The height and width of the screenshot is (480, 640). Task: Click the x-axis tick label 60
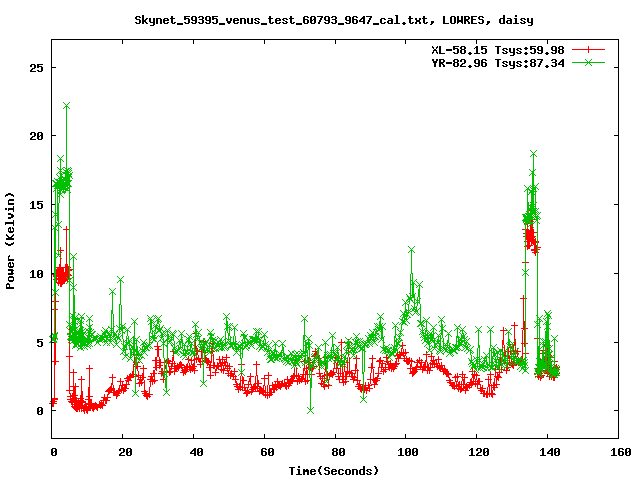pos(267,452)
